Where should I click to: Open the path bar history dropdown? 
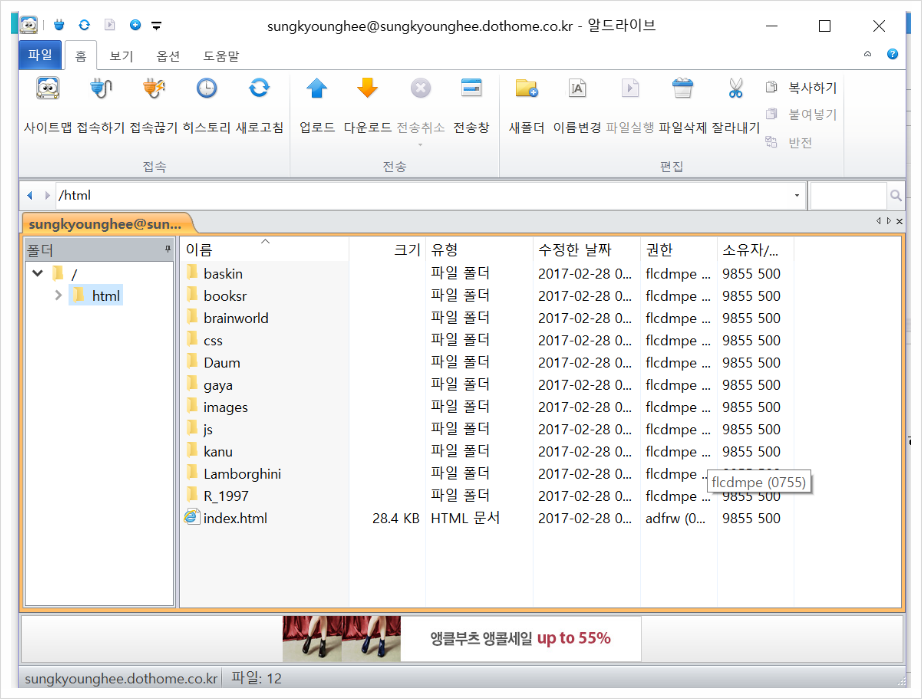pos(795,195)
